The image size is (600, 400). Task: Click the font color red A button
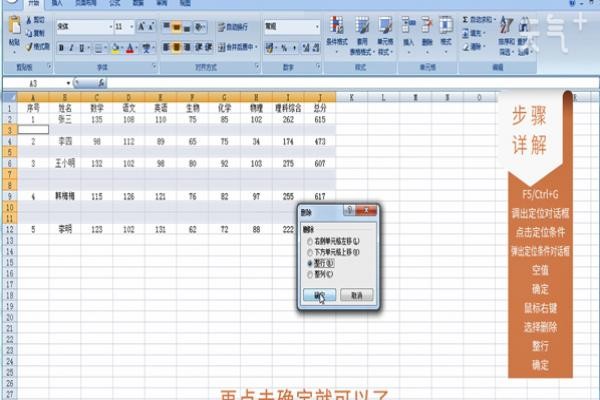point(130,48)
